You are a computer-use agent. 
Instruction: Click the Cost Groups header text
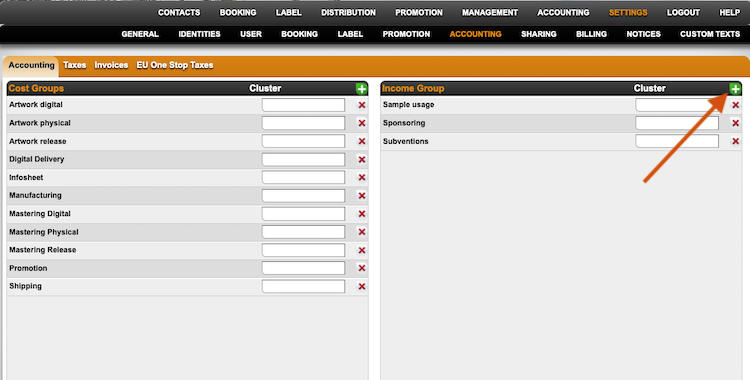36,89
